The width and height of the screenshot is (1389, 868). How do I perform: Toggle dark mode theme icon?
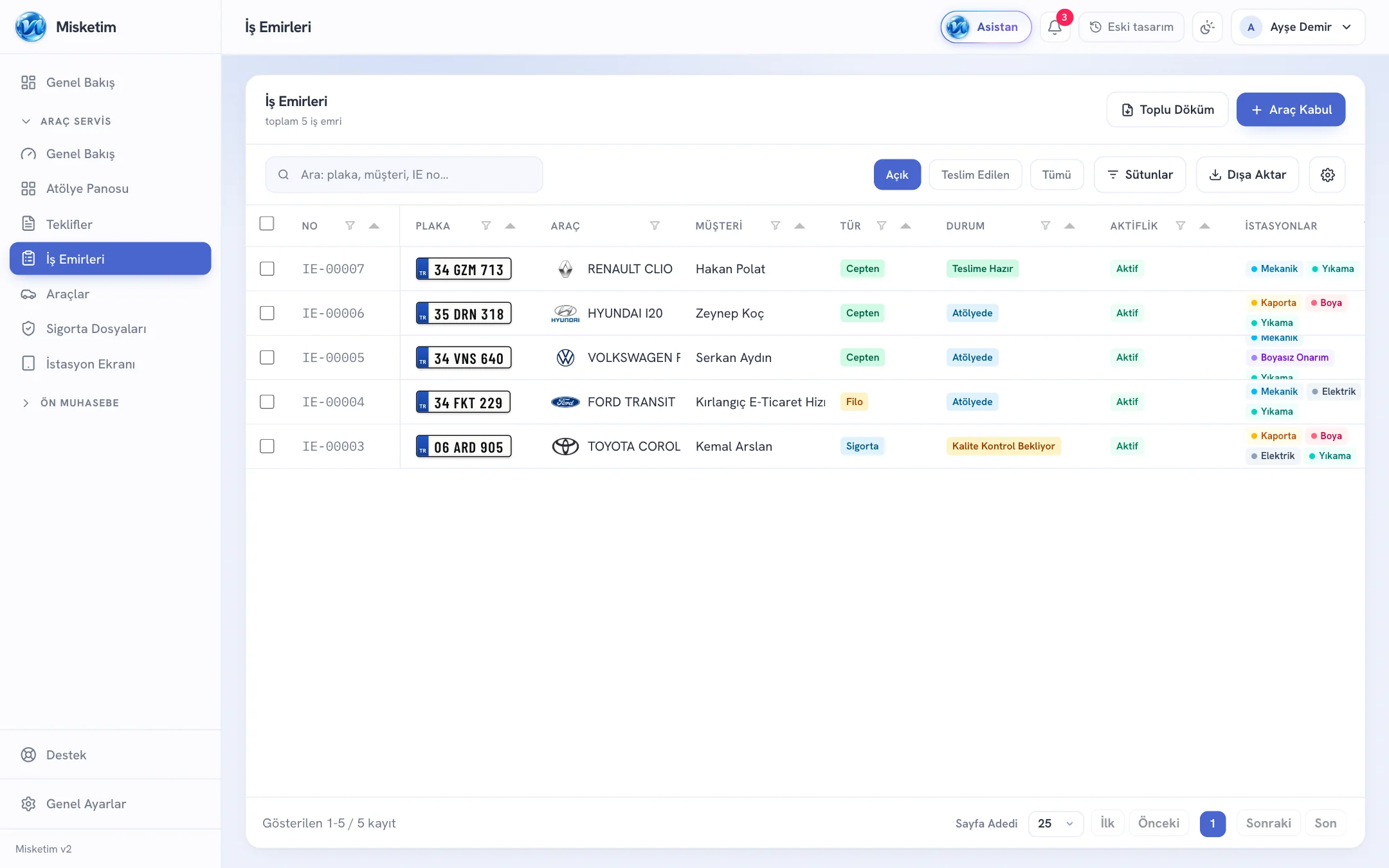[1207, 27]
